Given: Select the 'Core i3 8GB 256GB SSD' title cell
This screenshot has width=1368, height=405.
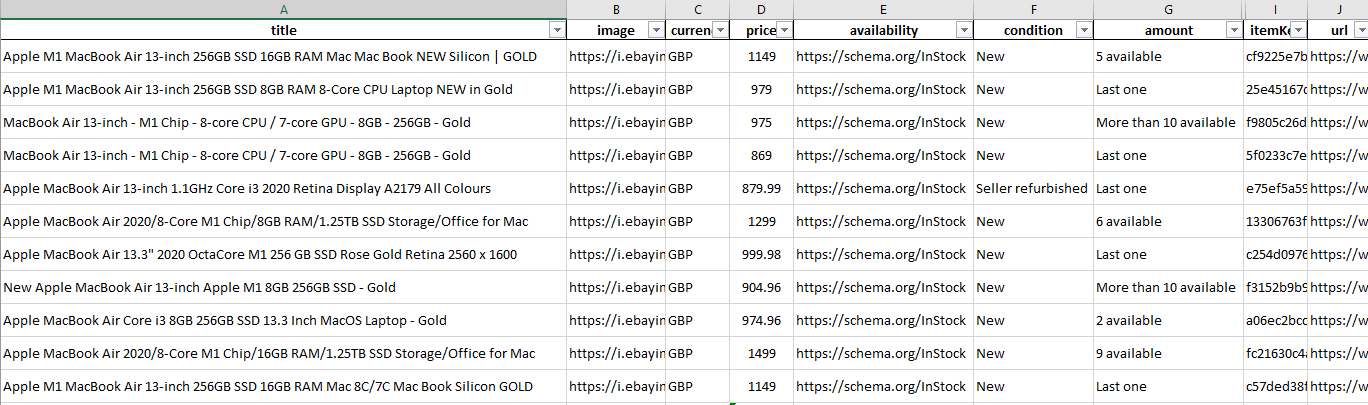Looking at the screenshot, I should (x=284, y=321).
